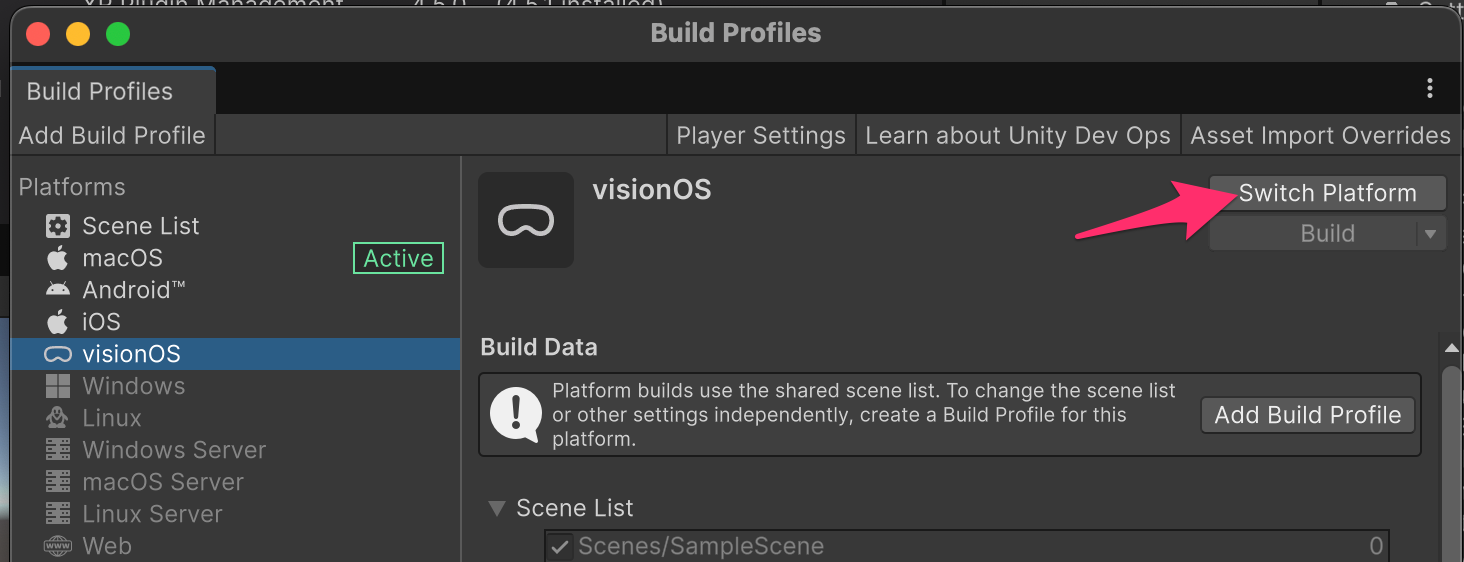Select the Windows Server platform icon
Image resolution: width=1464 pixels, height=562 pixels.
58,450
